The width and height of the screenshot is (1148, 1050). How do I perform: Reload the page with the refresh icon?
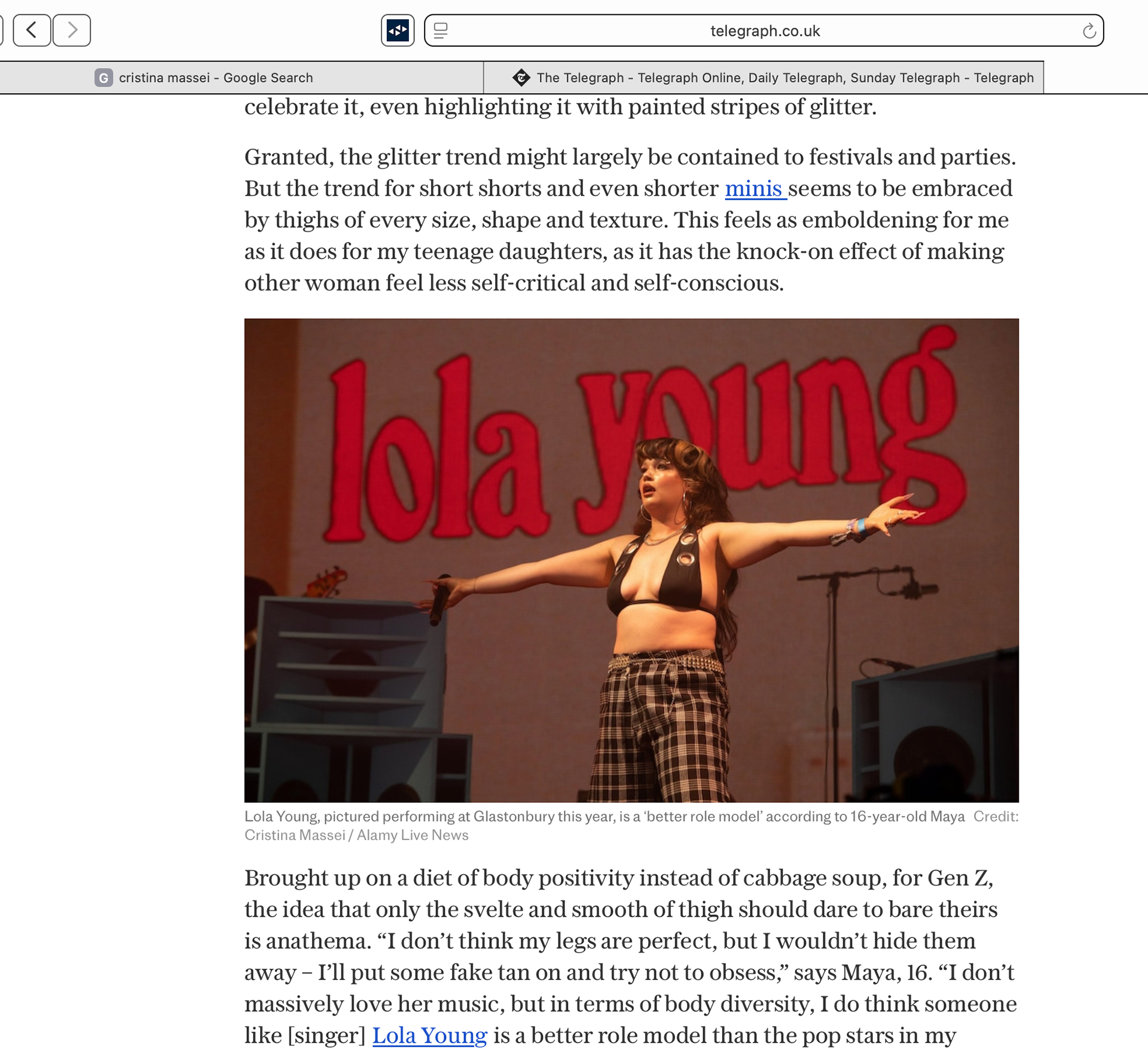click(x=1089, y=30)
